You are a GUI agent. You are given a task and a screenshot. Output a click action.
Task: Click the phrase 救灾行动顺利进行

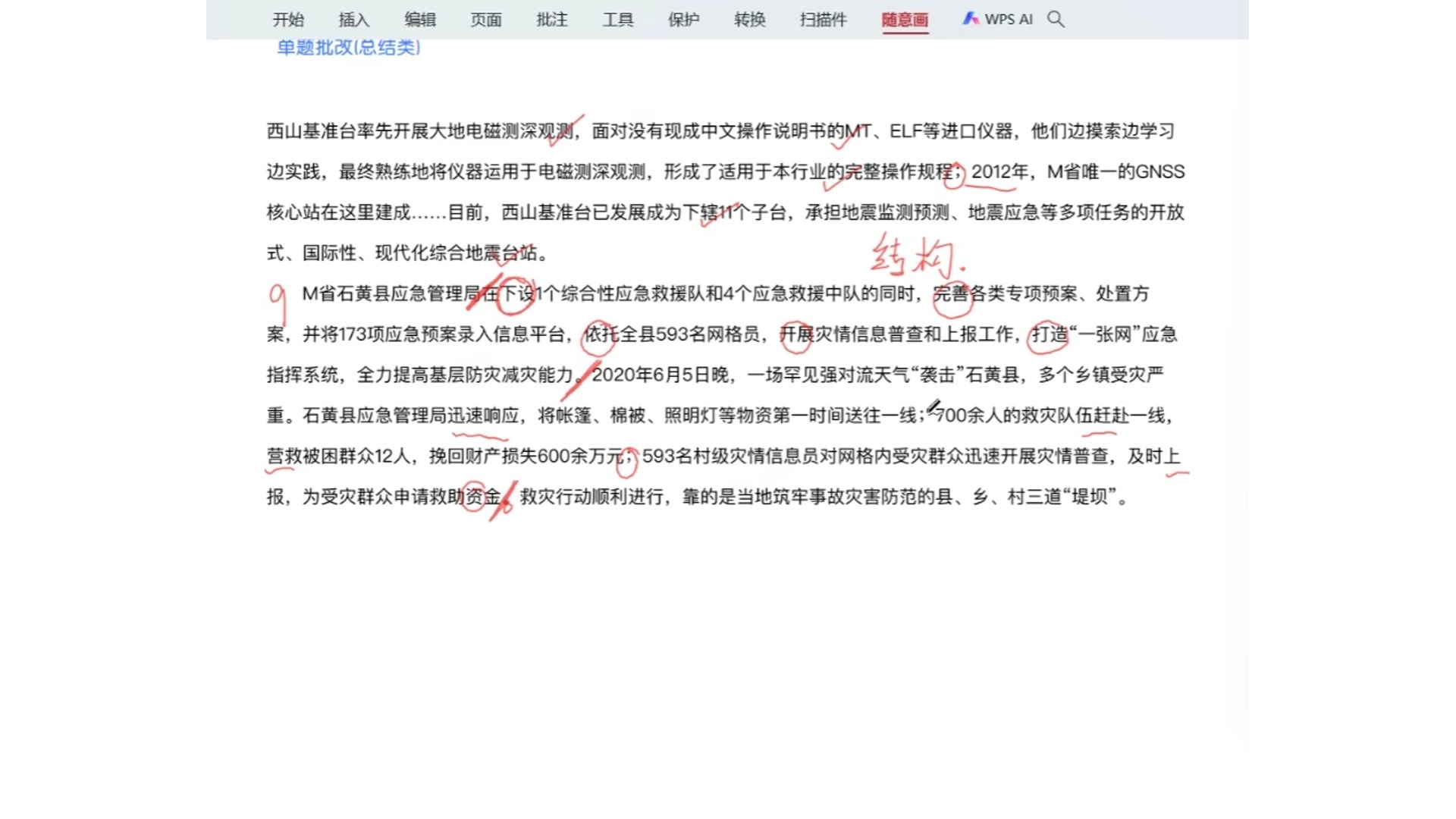click(x=591, y=497)
